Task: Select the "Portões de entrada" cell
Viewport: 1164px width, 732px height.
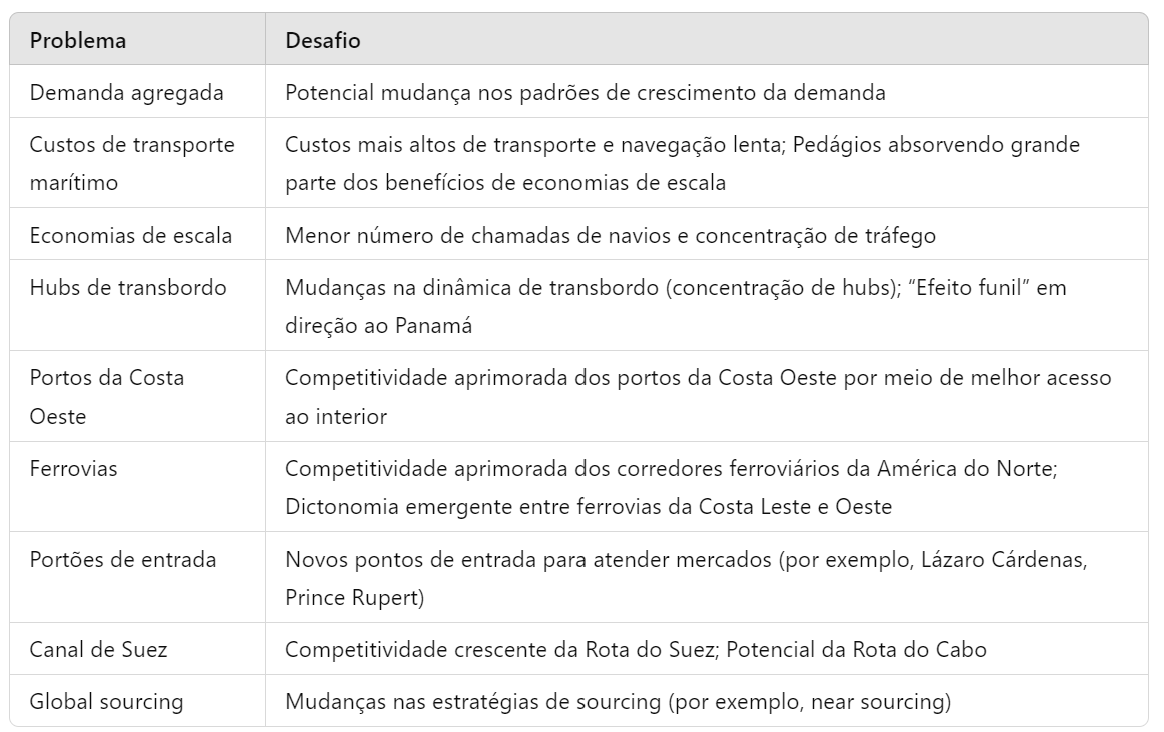Action: [123, 560]
